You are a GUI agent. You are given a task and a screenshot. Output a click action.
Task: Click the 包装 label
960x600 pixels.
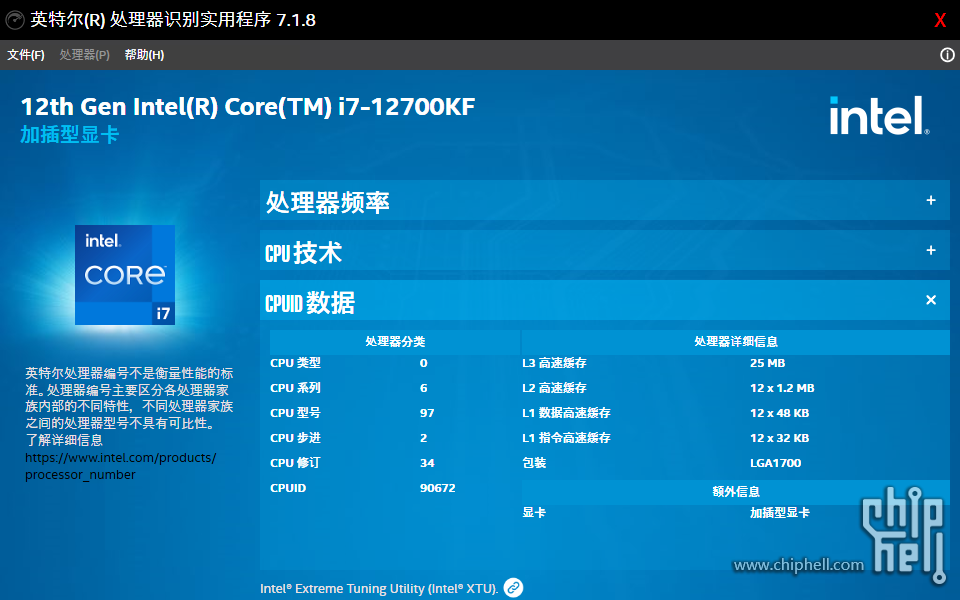tap(534, 463)
